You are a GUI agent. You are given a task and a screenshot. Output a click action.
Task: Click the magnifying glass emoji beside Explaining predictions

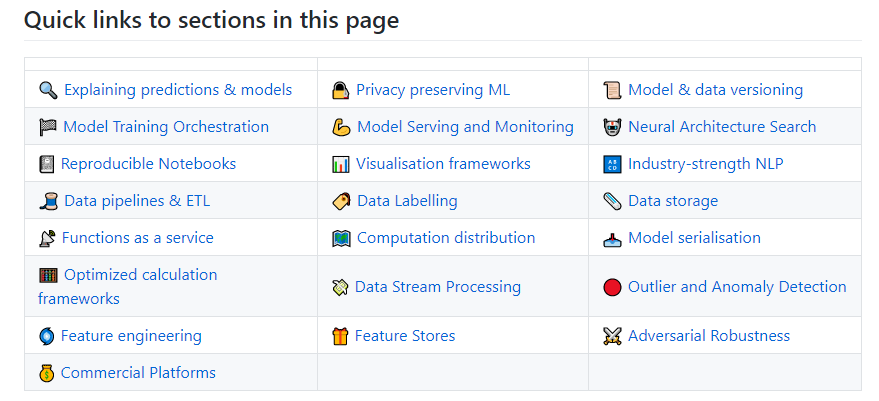pos(48,90)
